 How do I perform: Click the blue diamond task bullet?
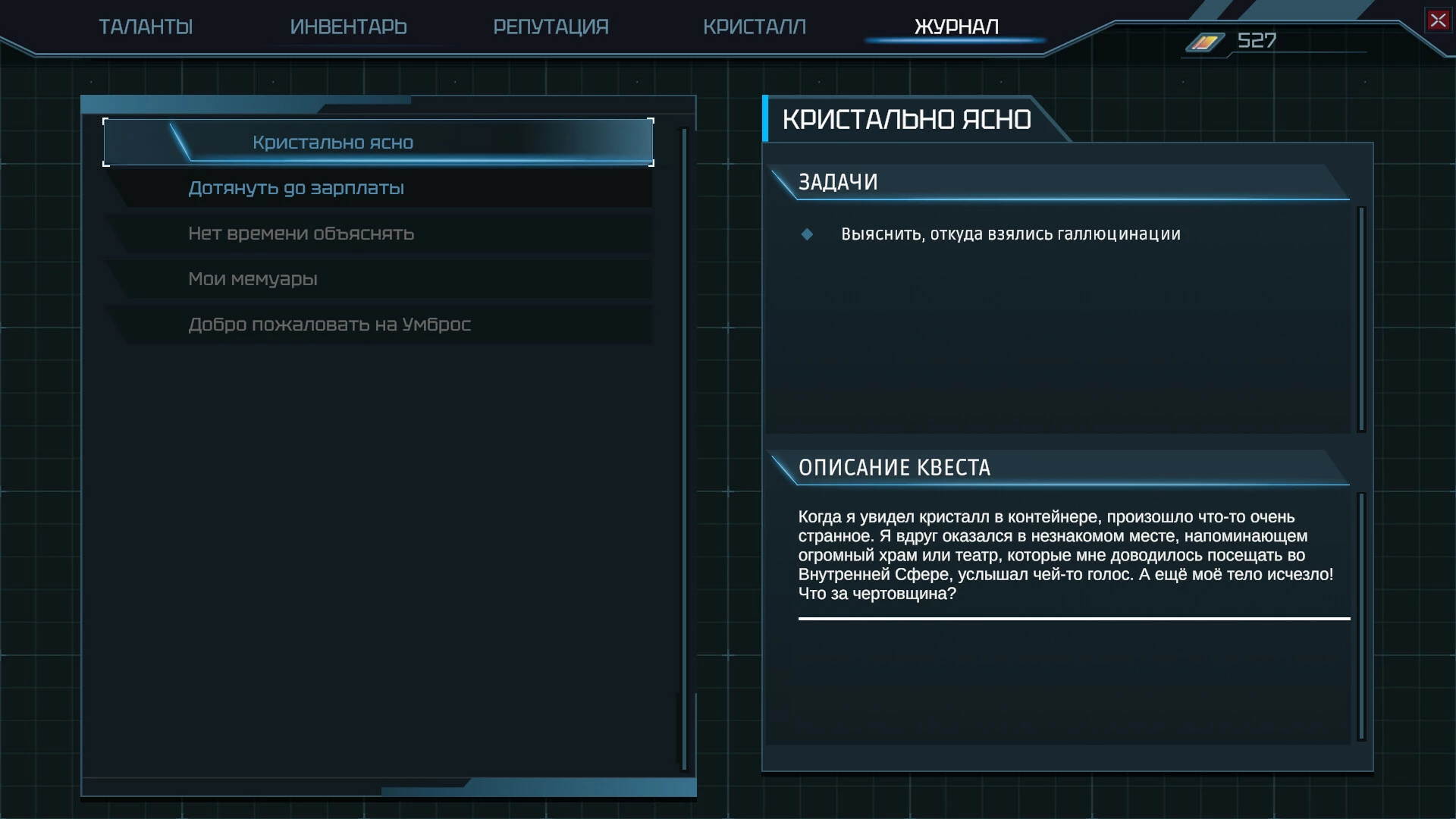coord(807,234)
